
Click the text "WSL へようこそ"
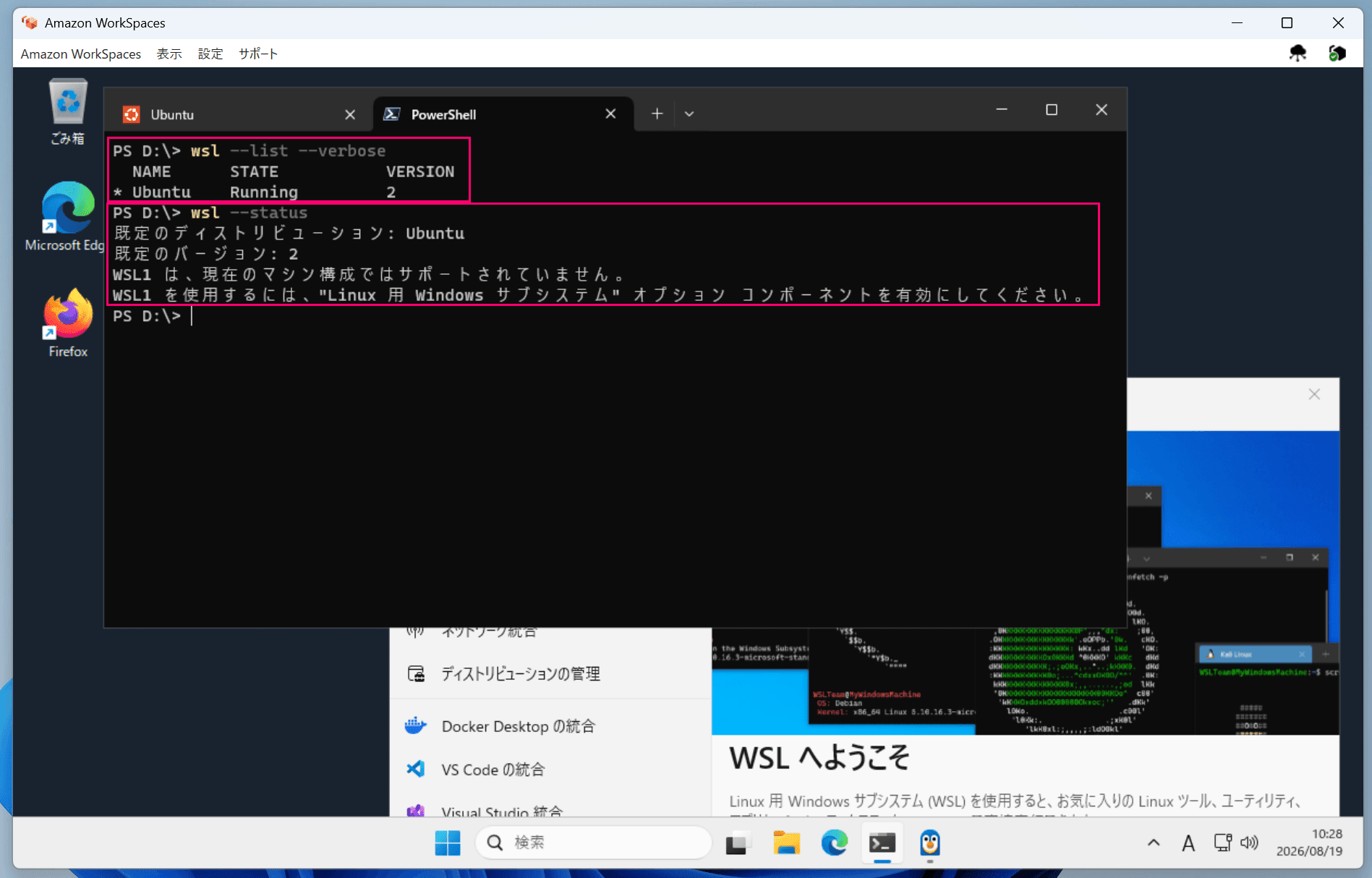(819, 758)
